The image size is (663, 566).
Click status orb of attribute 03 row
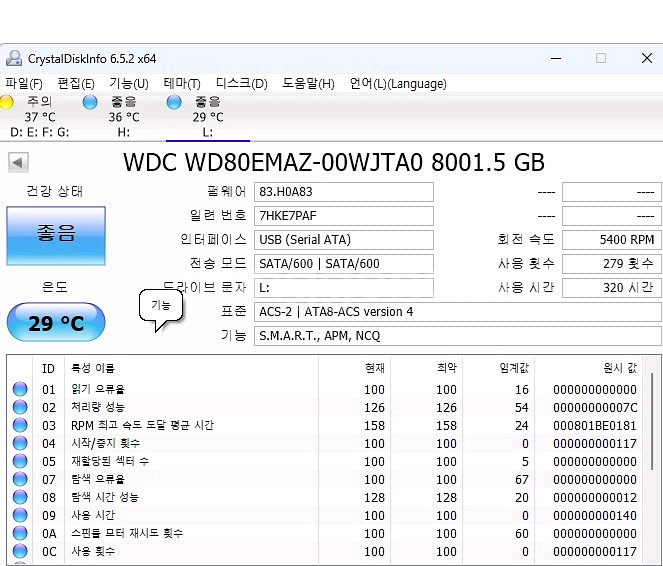[20, 425]
